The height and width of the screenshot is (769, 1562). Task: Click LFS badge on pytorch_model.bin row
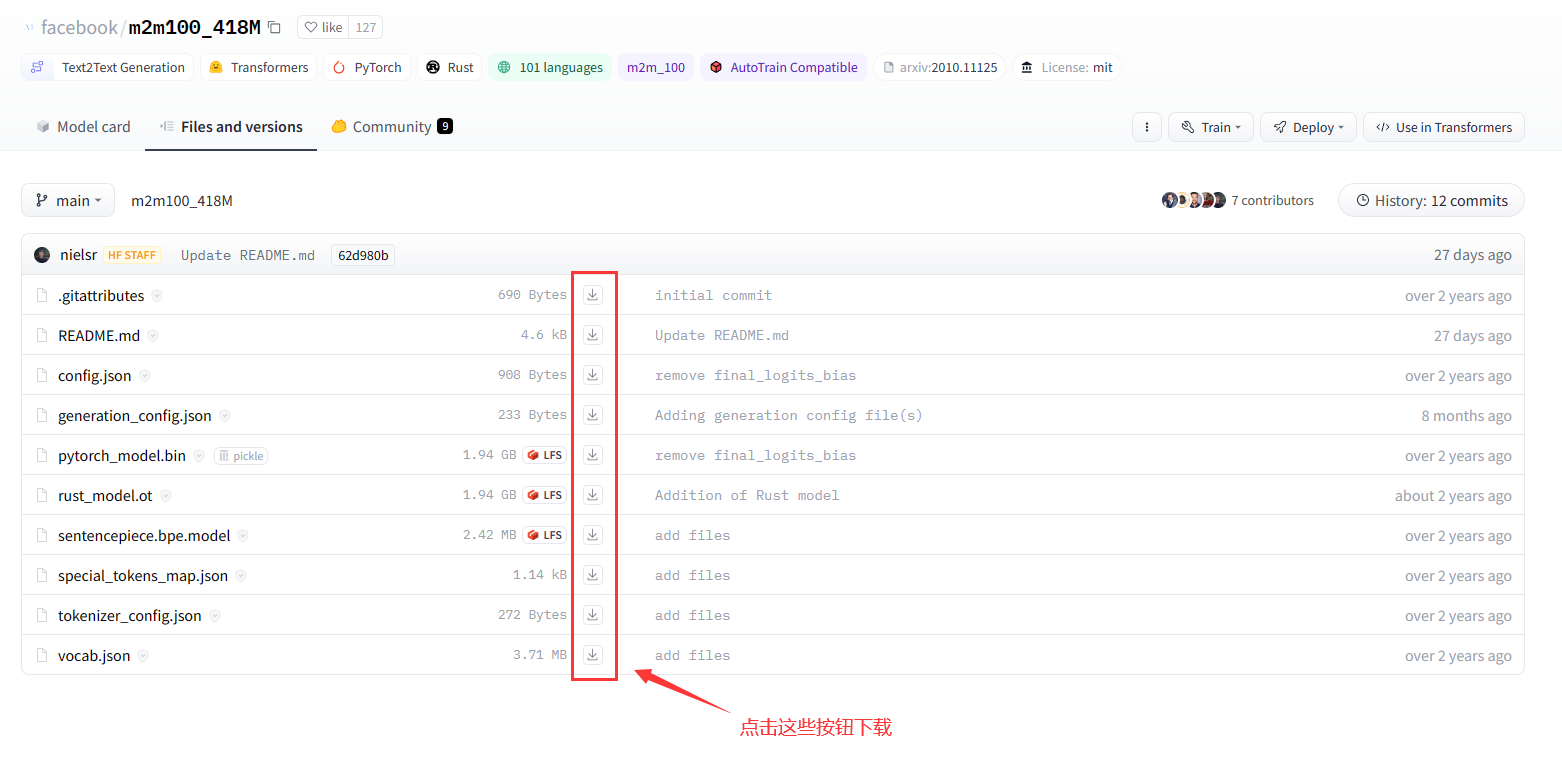pos(545,455)
